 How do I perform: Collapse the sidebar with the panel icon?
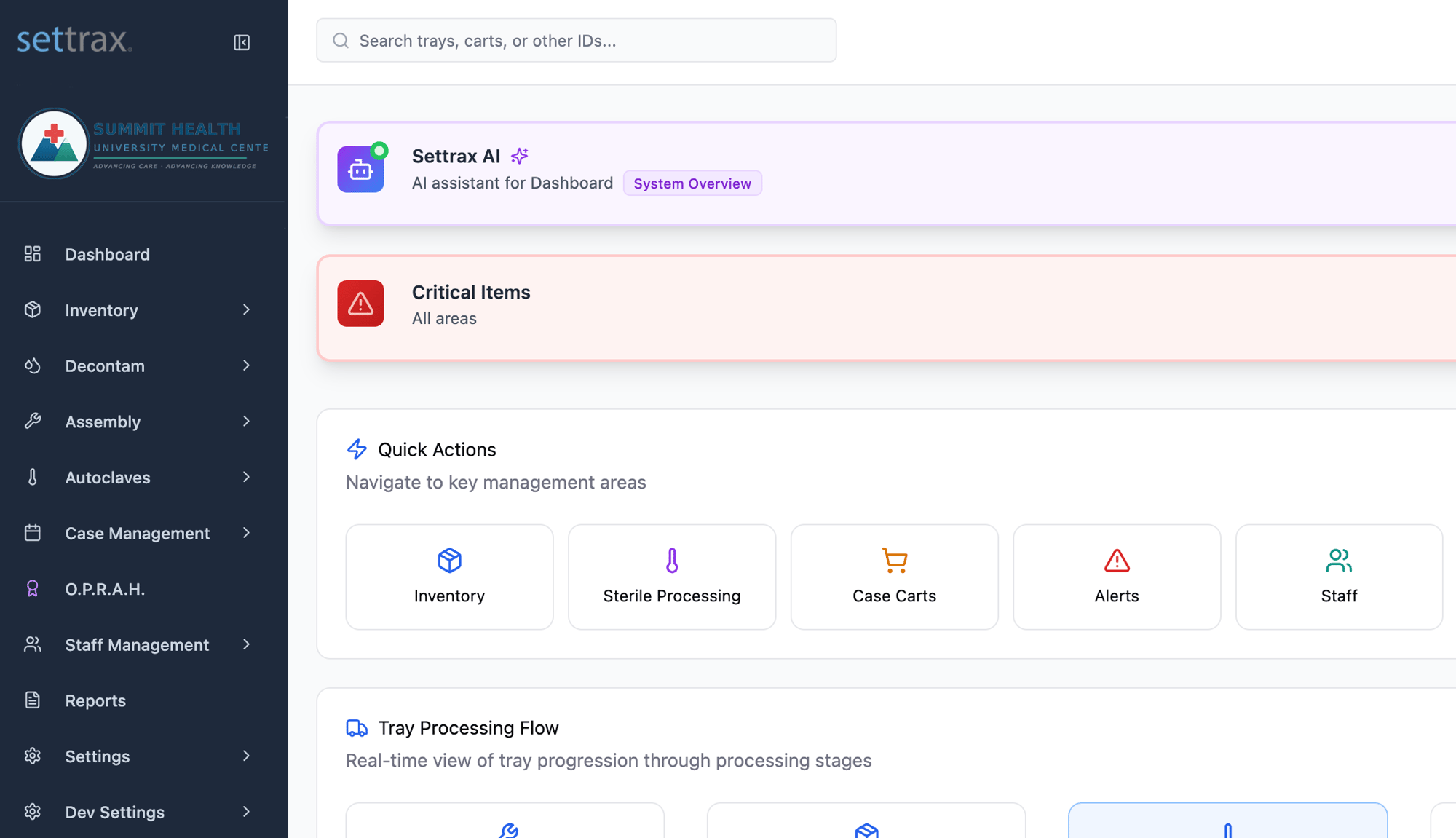[x=242, y=42]
